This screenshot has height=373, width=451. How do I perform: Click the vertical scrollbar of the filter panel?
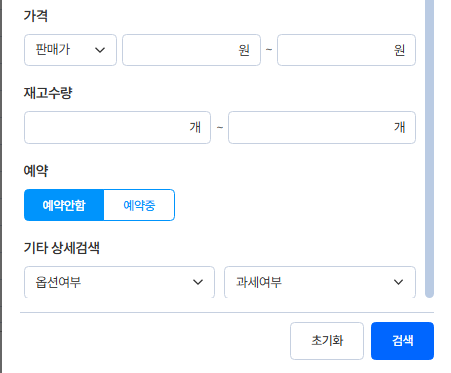coord(429,148)
